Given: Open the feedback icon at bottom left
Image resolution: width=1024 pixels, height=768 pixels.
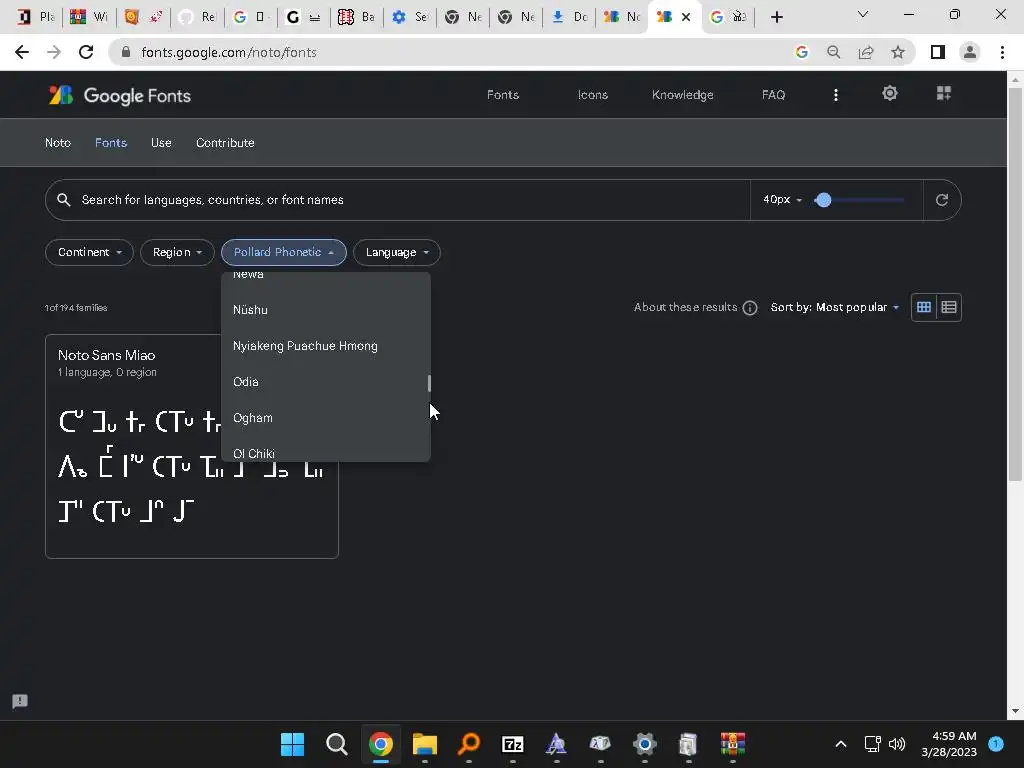Looking at the screenshot, I should pos(20,701).
